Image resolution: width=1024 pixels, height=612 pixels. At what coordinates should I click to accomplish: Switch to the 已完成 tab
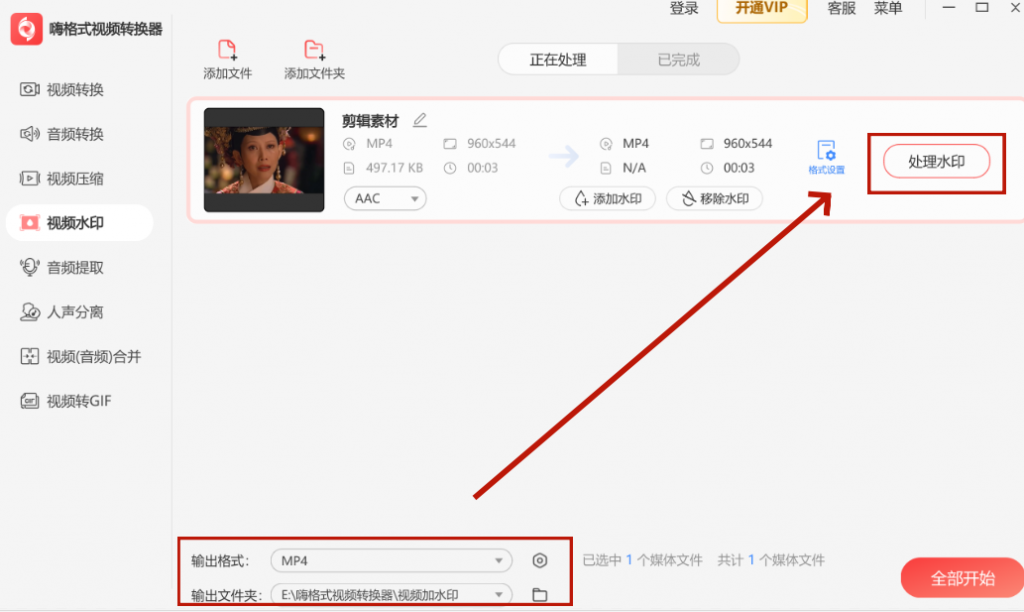coord(678,60)
